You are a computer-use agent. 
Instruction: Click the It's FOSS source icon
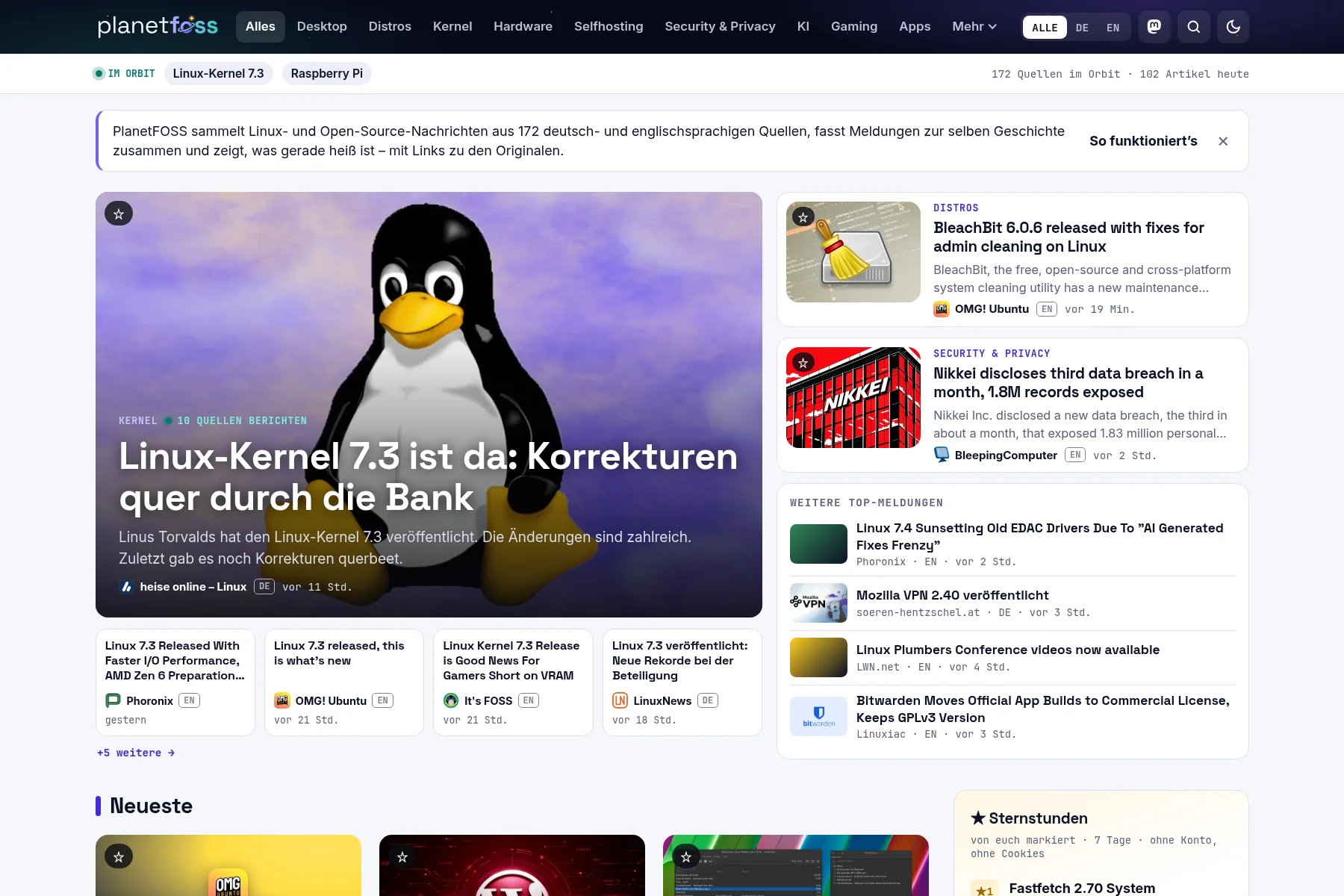point(451,700)
